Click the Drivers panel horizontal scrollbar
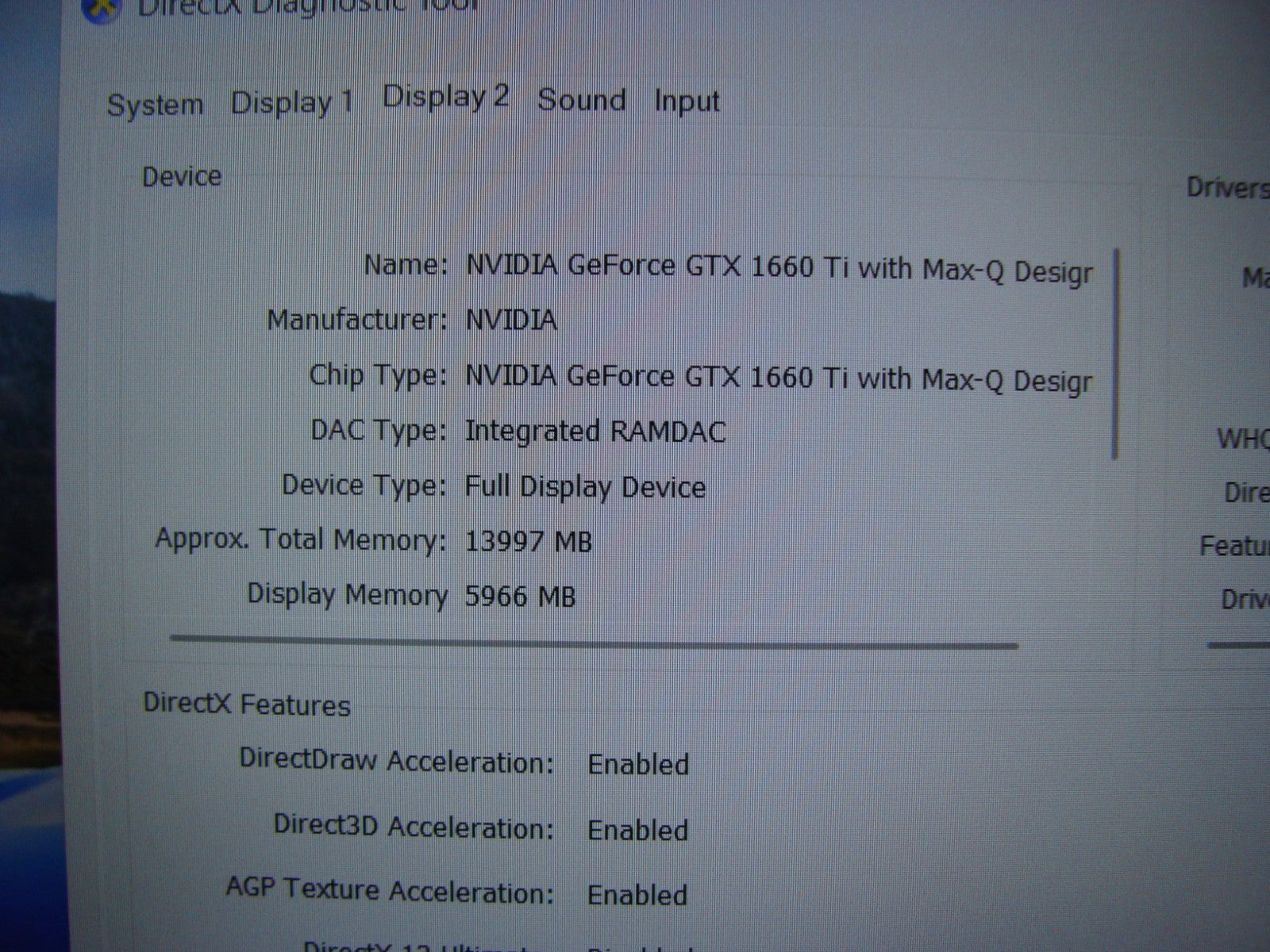The width and height of the screenshot is (1270, 952). point(1238,646)
